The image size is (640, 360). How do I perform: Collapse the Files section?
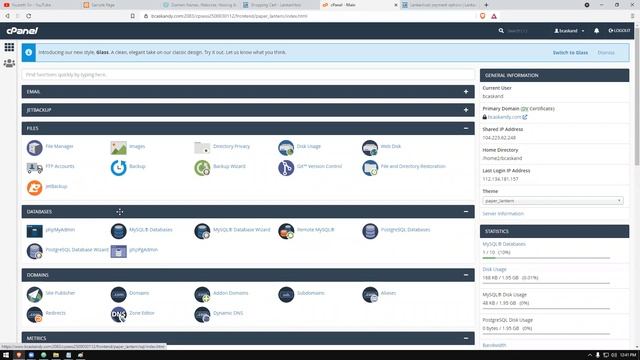[x=466, y=128]
